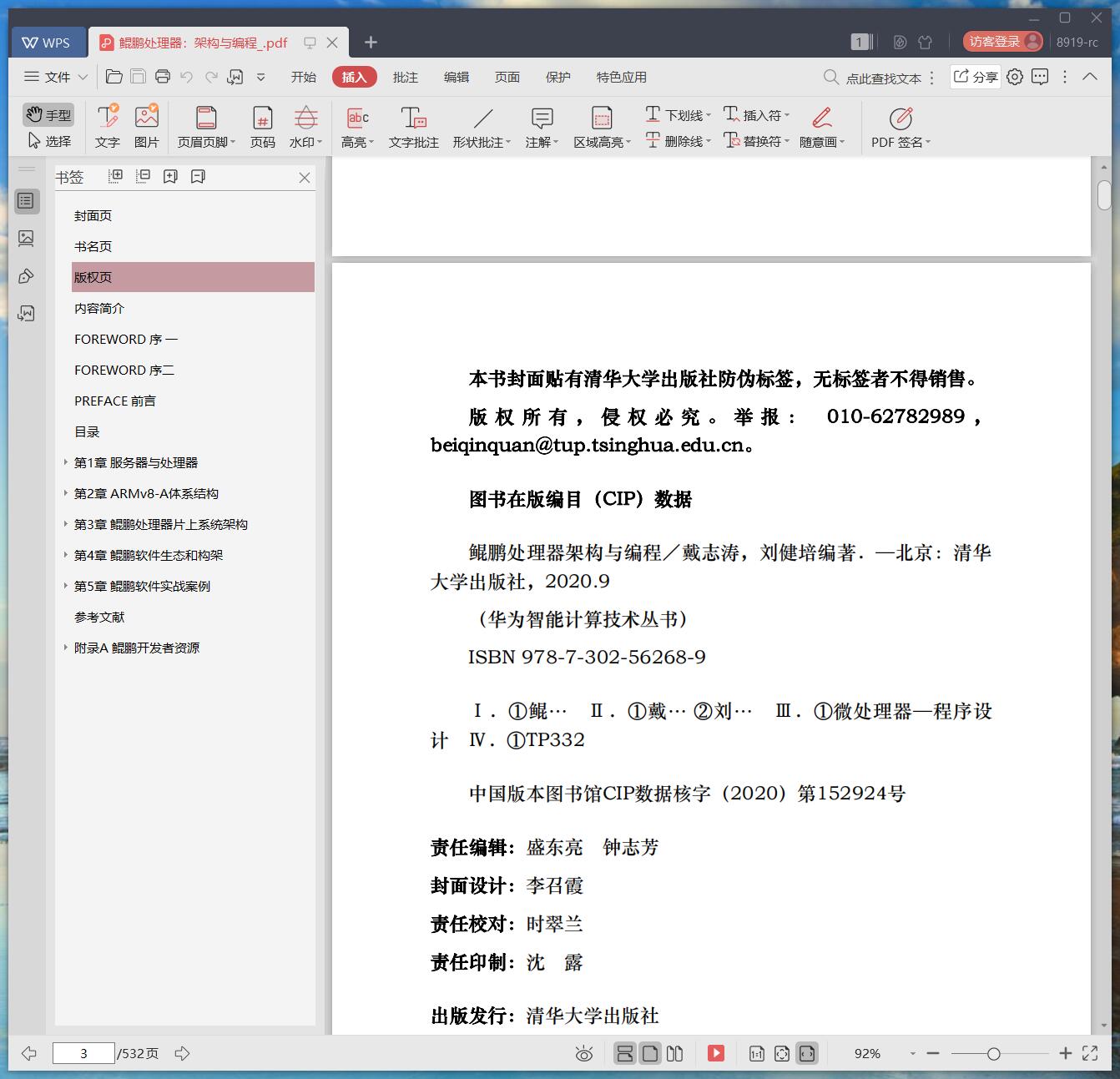Switch to the 页面 tab

[x=507, y=77]
